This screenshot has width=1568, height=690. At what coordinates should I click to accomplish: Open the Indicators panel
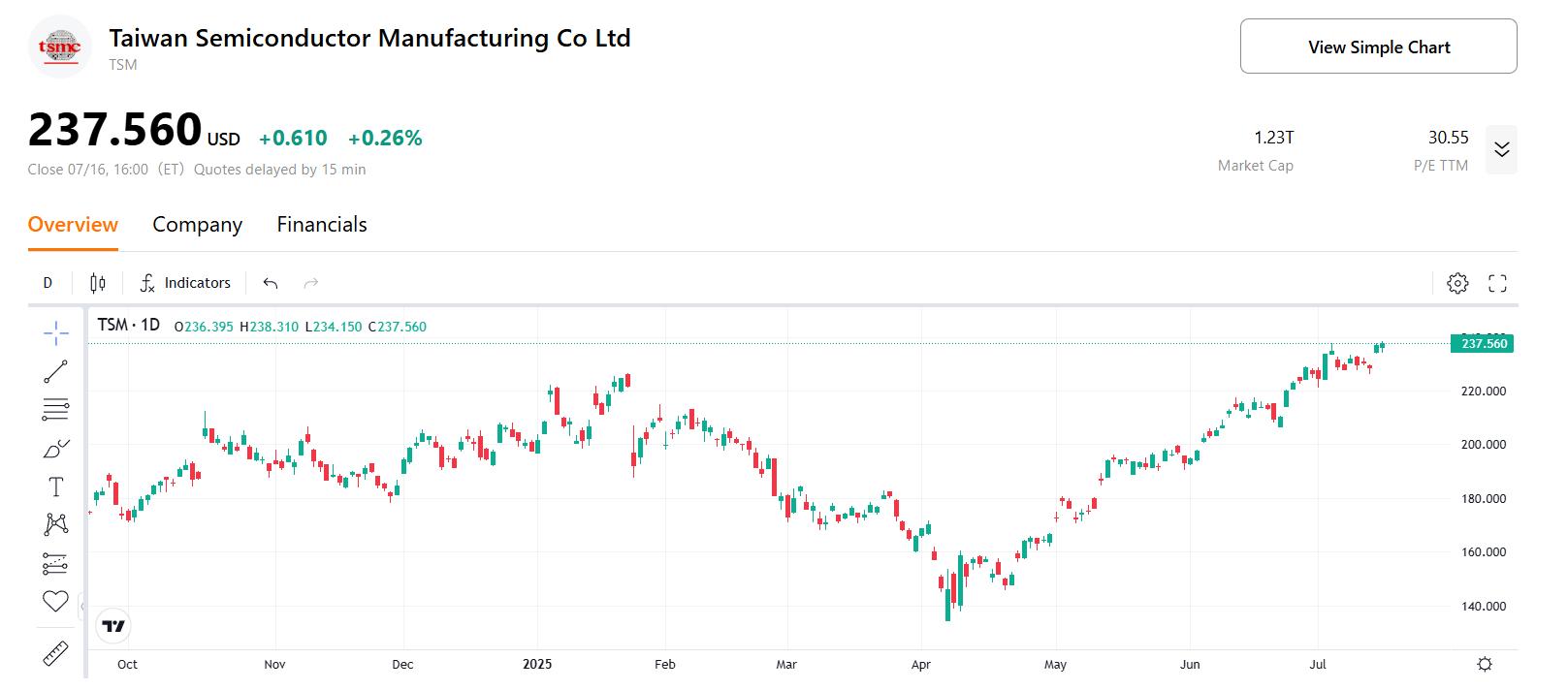coord(186,282)
